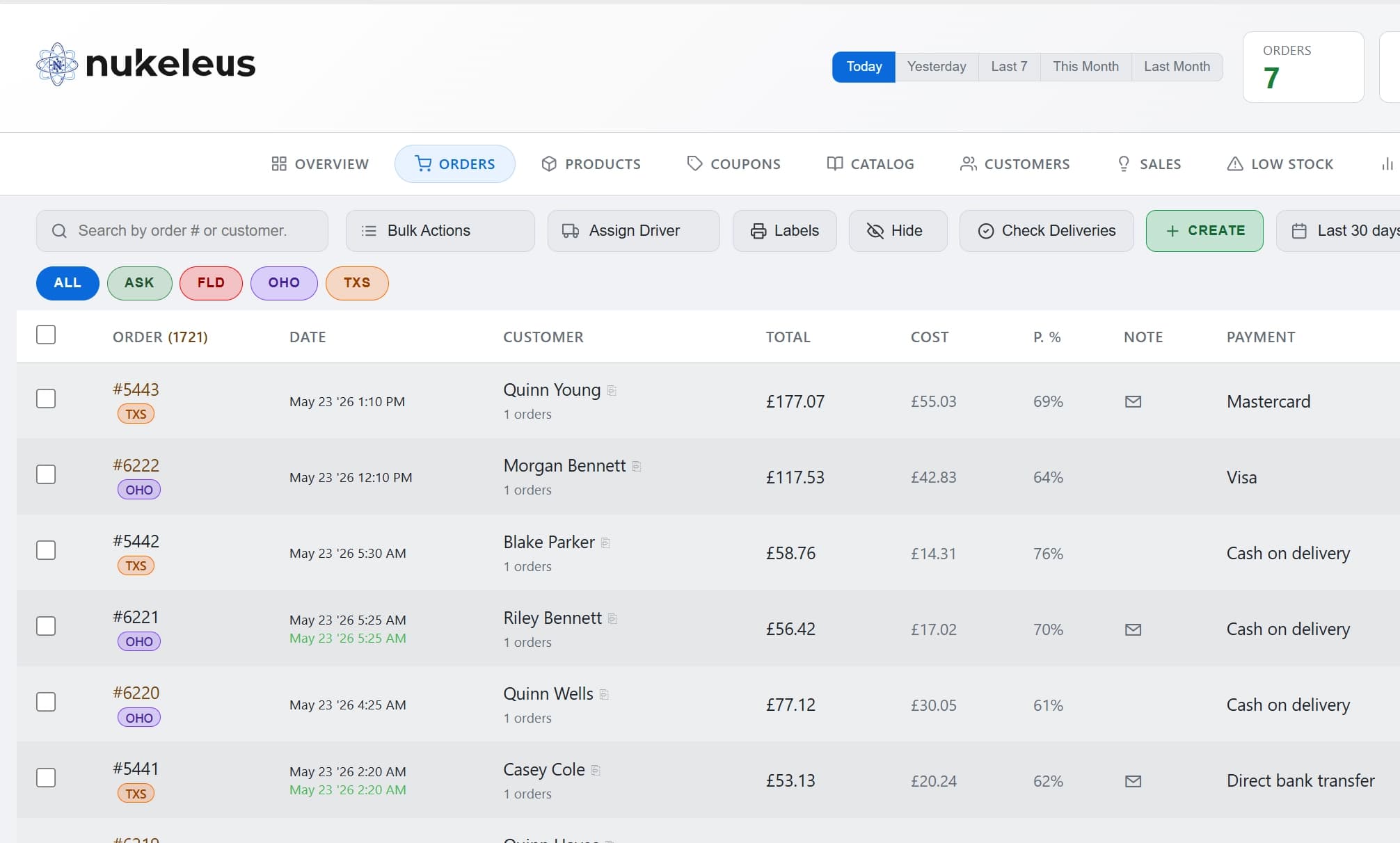Viewport: 1400px width, 843px height.
Task: Click the Hide button
Action: point(898,231)
